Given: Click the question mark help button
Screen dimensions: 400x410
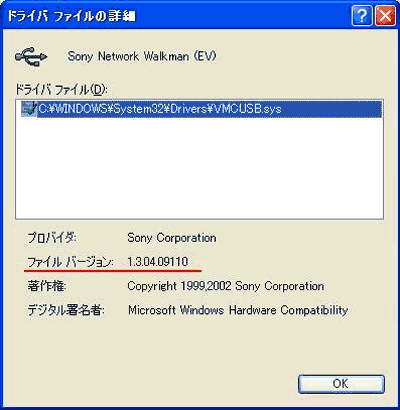Looking at the screenshot, I should [x=362, y=15].
